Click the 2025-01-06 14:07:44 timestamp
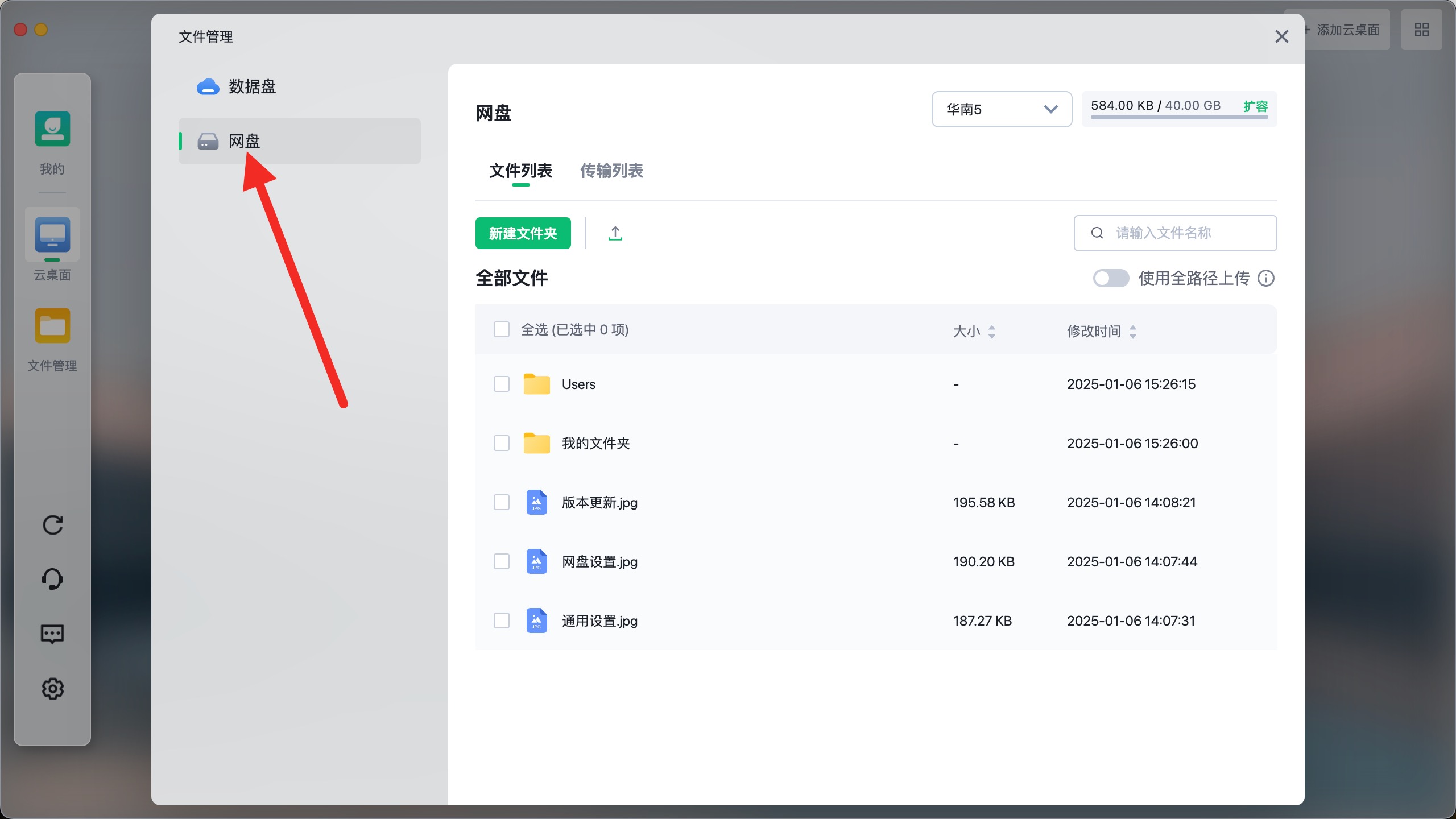This screenshot has height=819, width=1456. 1132,562
